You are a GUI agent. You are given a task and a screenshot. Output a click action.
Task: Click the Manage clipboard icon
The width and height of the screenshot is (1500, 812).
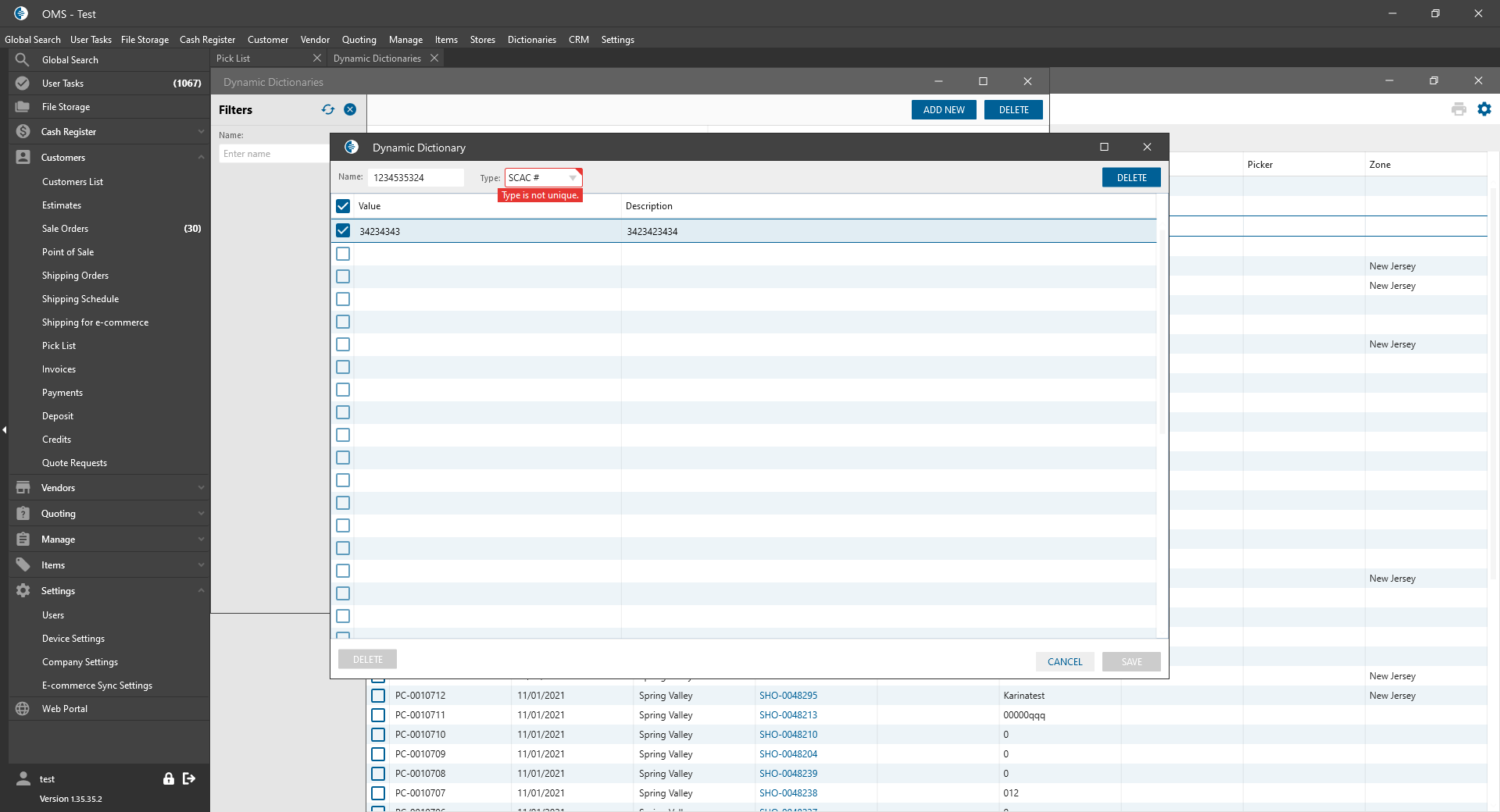(23, 539)
